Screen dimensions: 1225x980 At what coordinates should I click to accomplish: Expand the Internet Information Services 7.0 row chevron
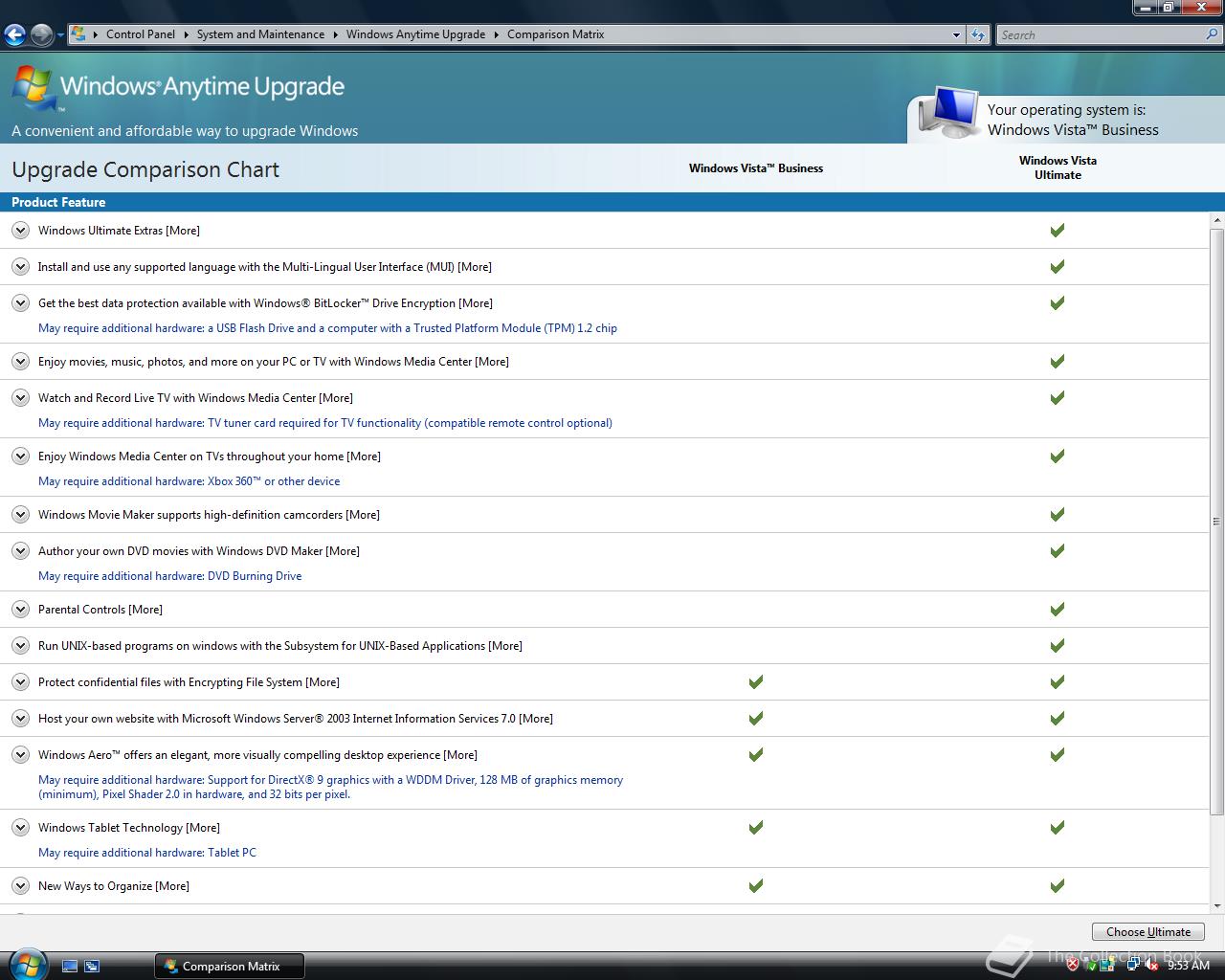(x=20, y=719)
